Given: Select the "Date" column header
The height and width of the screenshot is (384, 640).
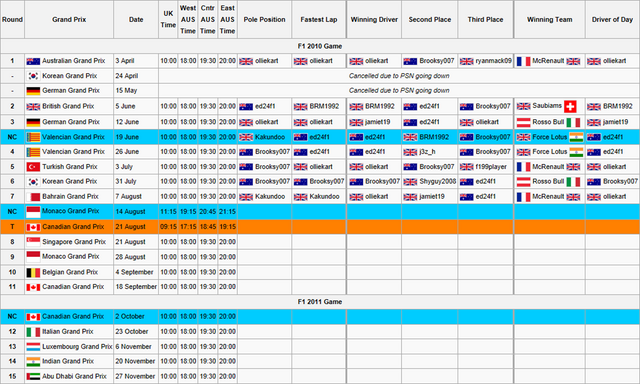Looking at the screenshot, I should coord(136,20).
